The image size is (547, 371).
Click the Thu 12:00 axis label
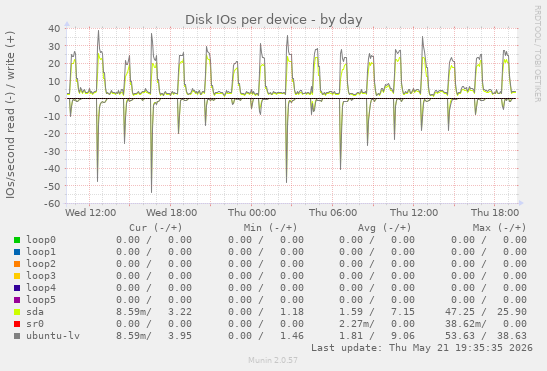[x=414, y=213]
